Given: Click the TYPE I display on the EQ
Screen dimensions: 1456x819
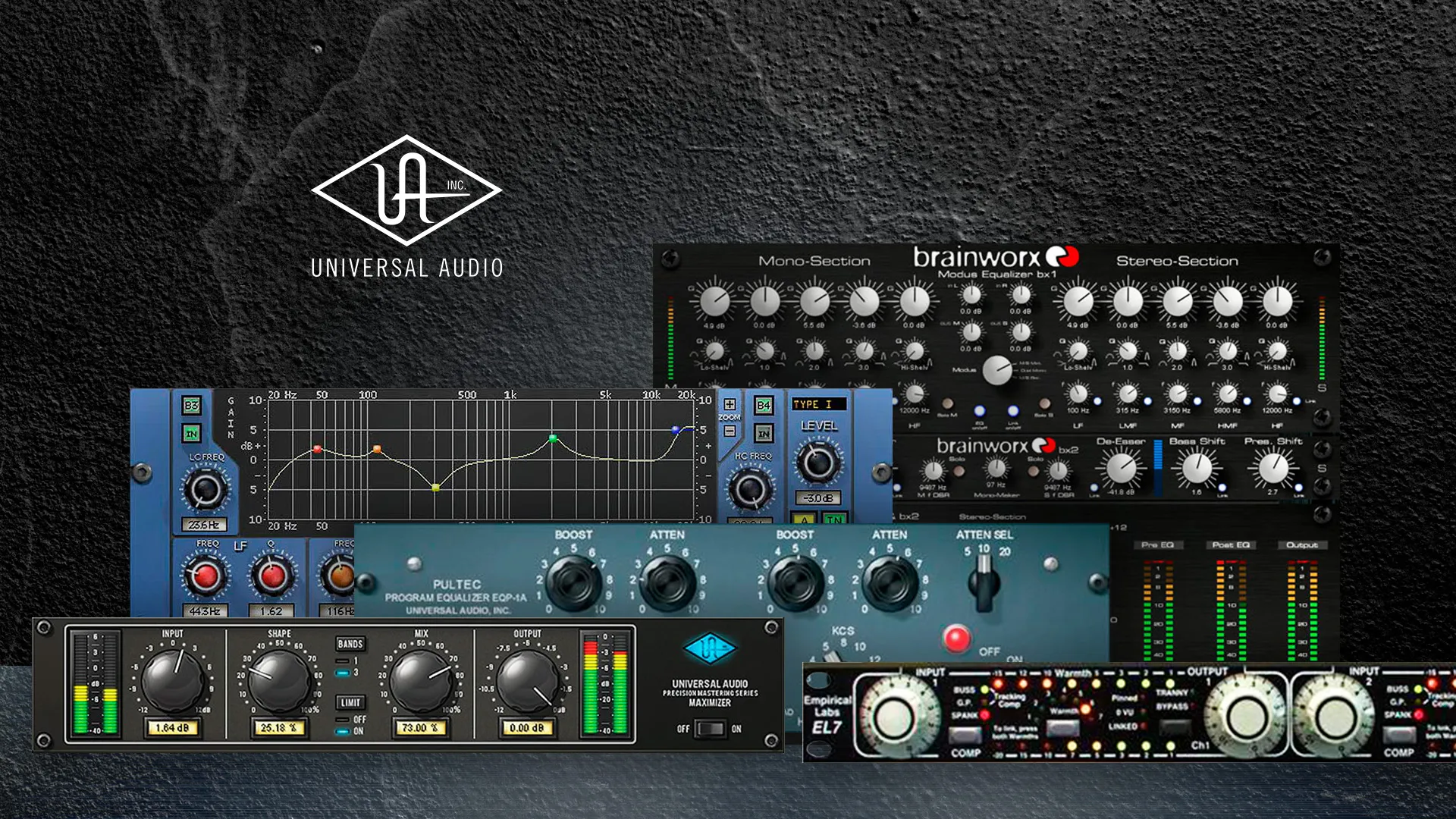Looking at the screenshot, I should (x=818, y=404).
